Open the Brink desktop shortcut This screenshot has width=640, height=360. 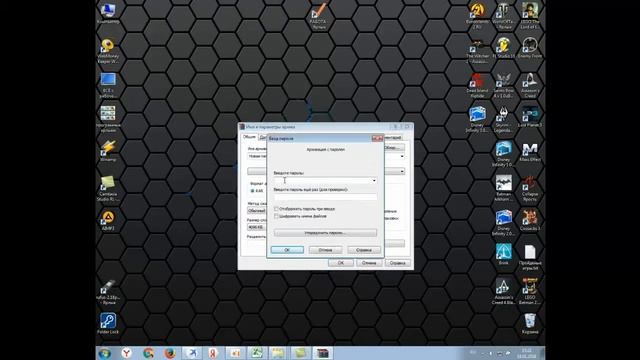pos(504,255)
